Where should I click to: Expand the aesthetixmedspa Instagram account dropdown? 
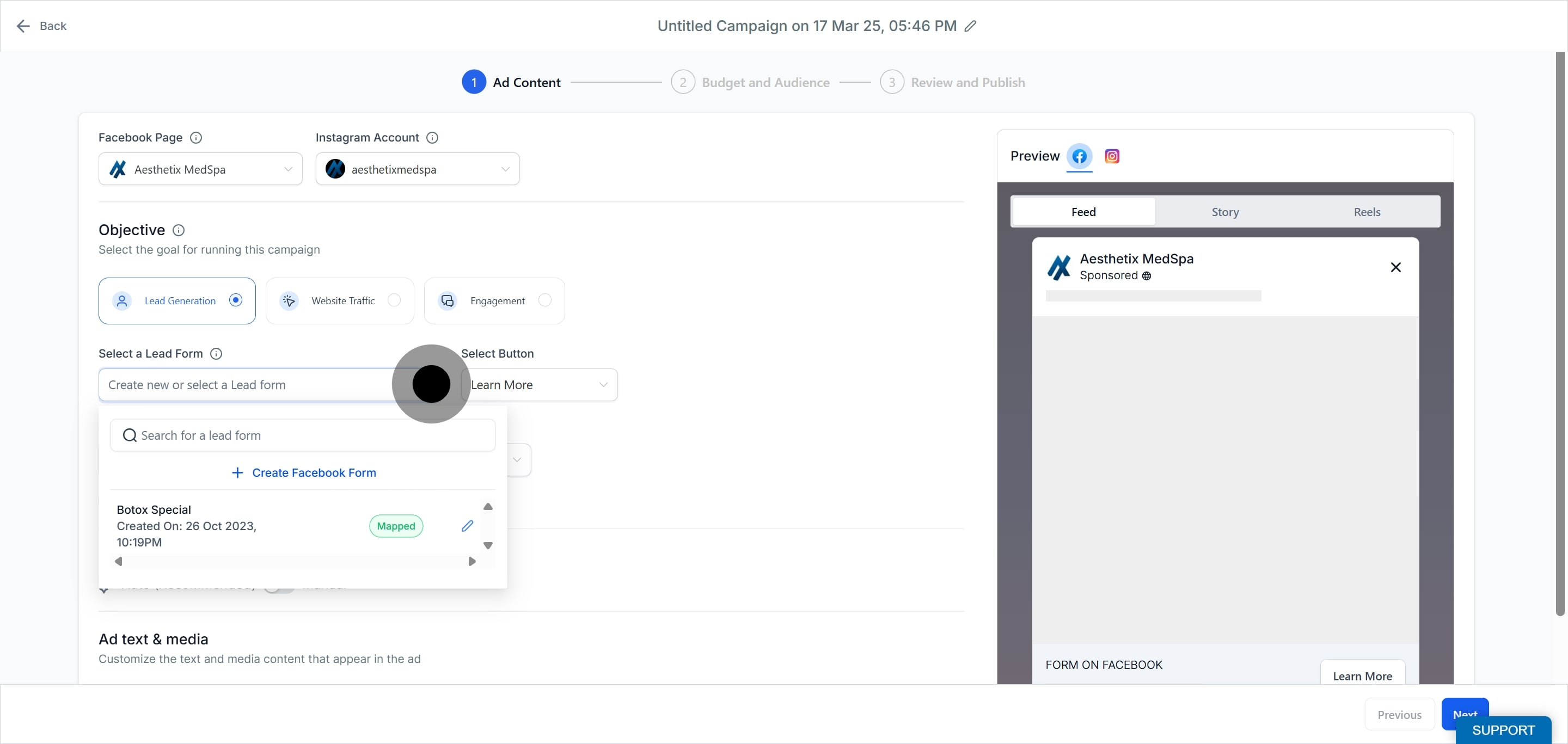(418, 169)
